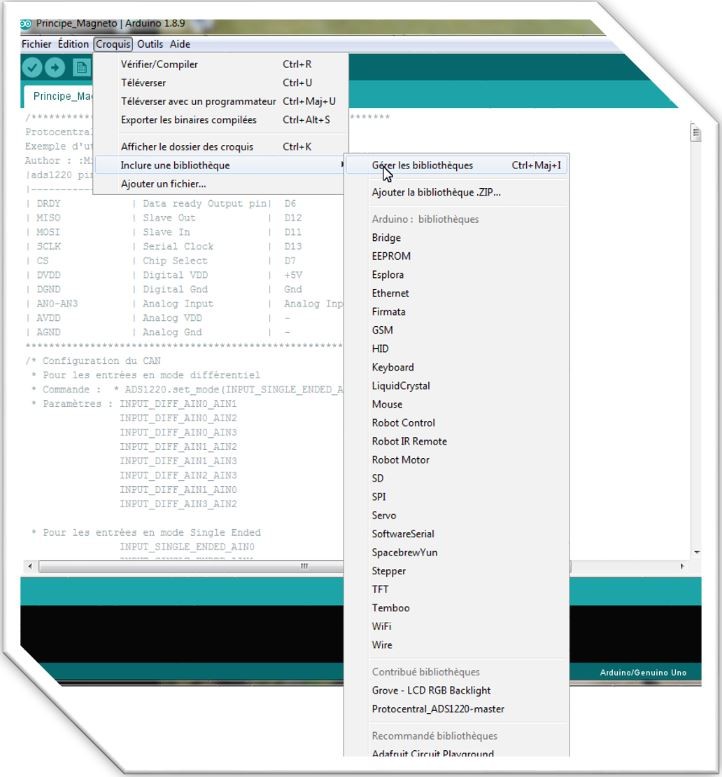The height and width of the screenshot is (777, 722).
Task: Choose Téléverser avec un programmateur
Action: [198, 101]
